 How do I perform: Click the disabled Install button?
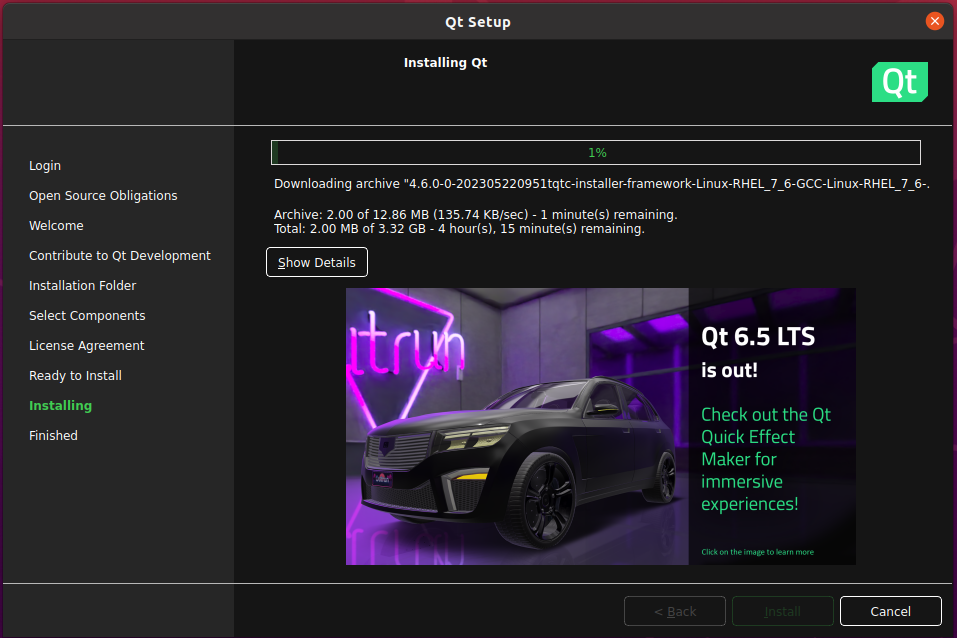[782, 611]
